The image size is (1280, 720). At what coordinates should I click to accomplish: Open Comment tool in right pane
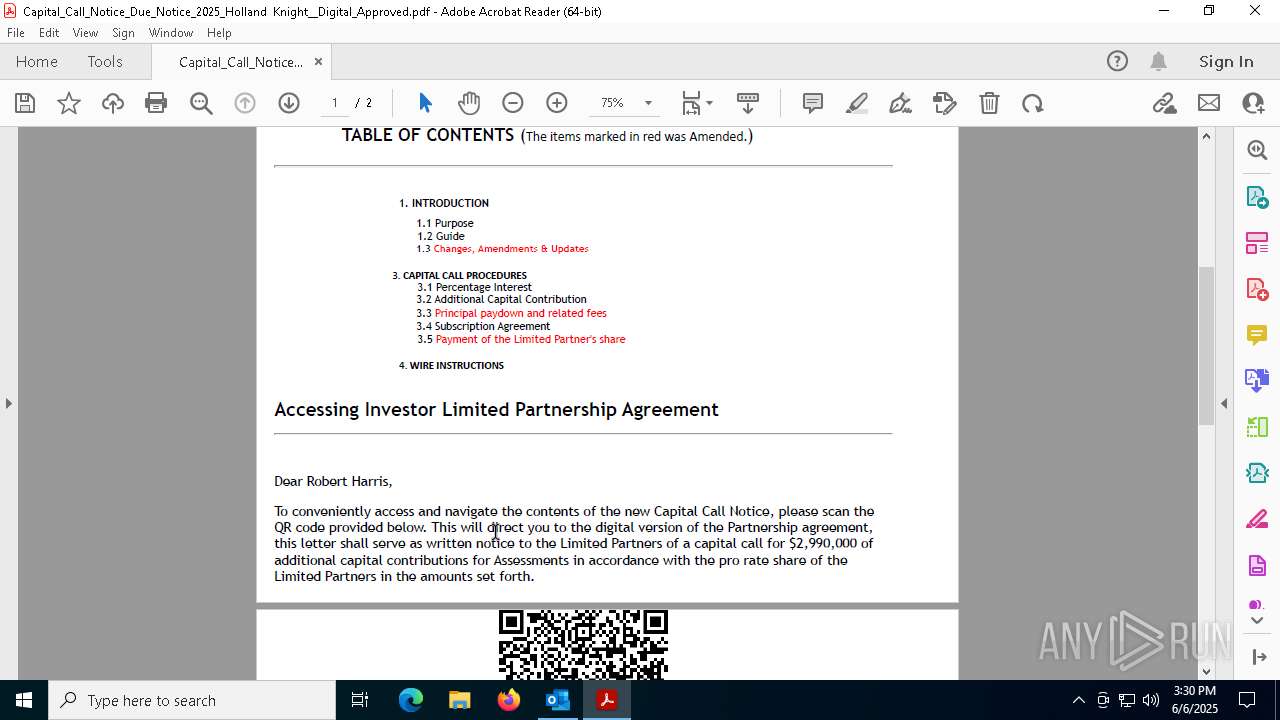tap(1257, 334)
